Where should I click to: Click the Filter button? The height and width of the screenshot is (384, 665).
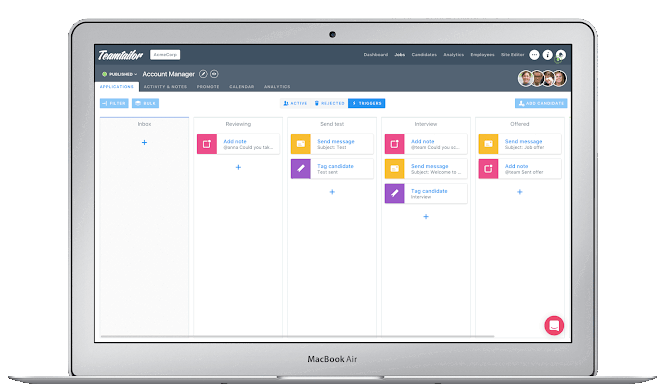(114, 103)
